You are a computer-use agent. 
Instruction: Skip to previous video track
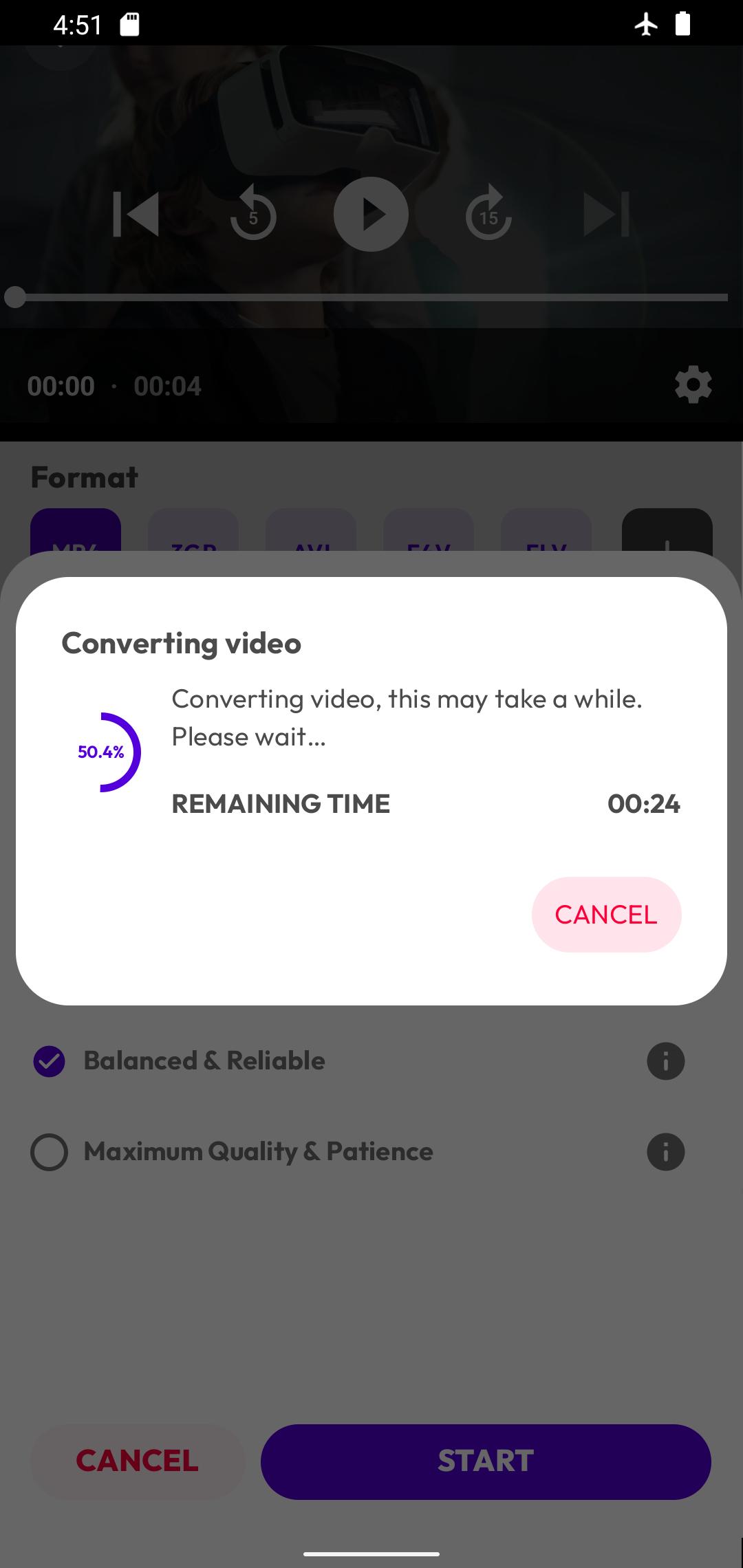tap(136, 215)
